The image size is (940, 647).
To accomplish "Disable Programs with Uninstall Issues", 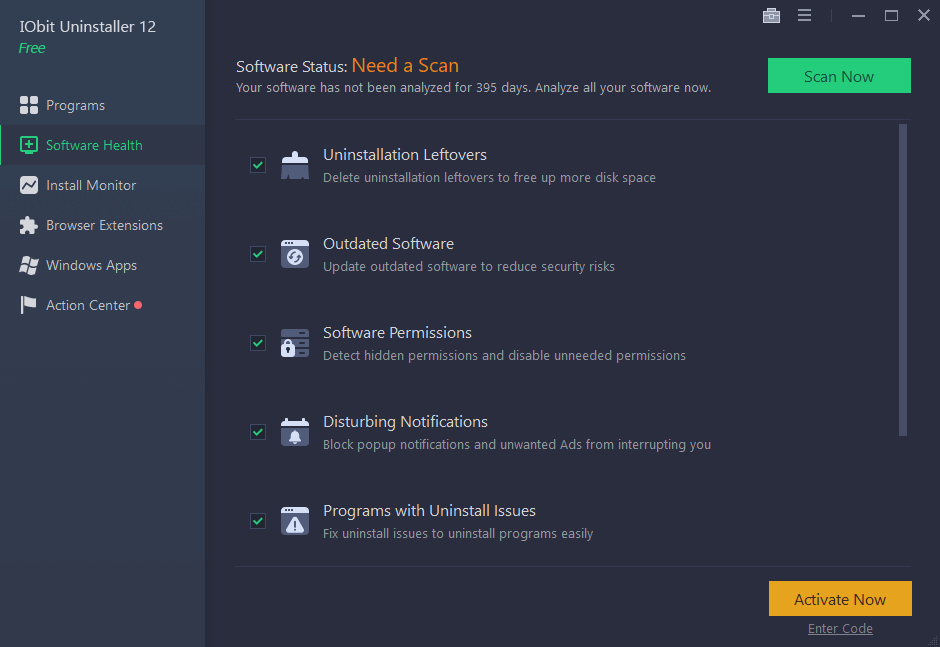I will tap(257, 520).
